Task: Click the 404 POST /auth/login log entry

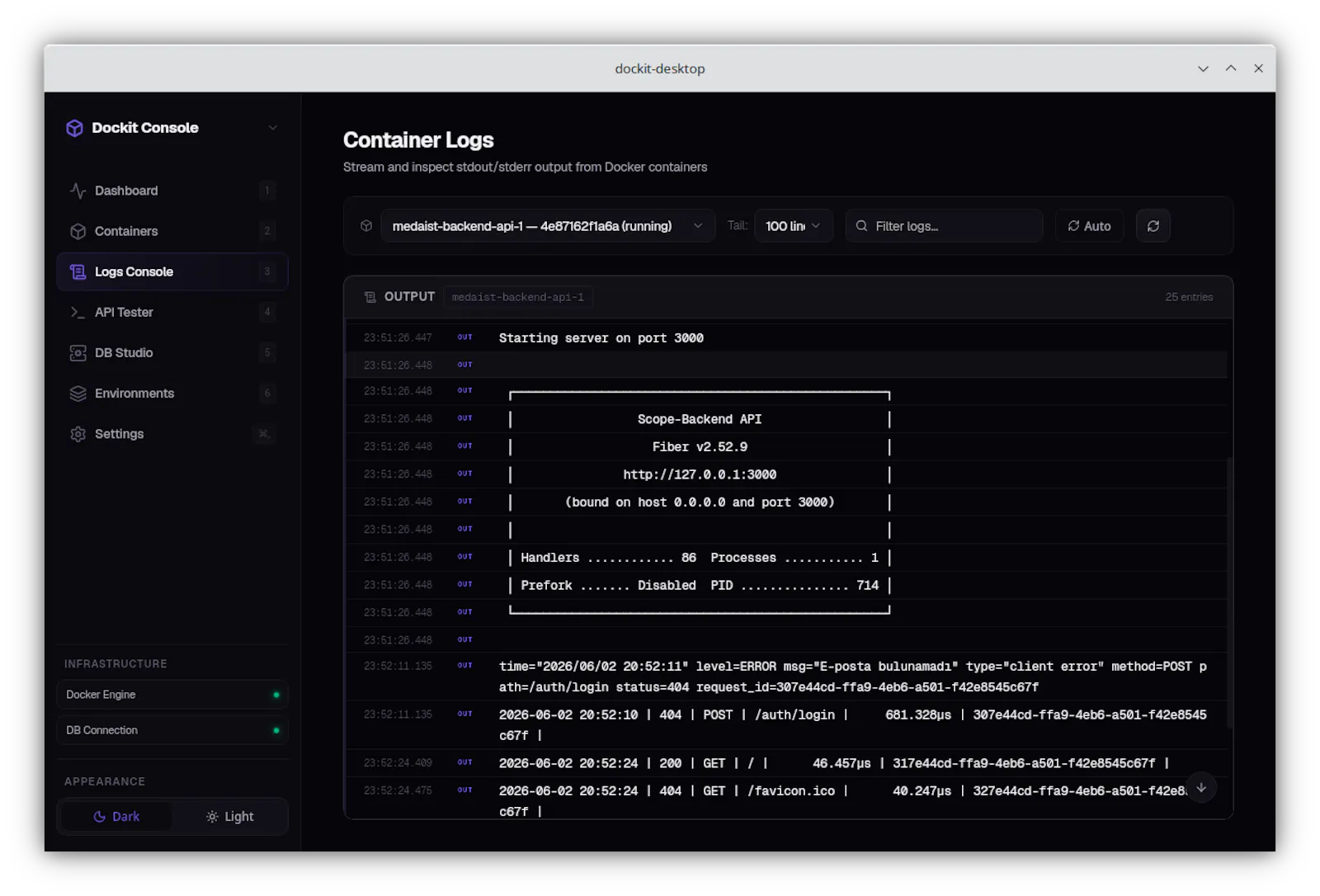Action: pos(853,725)
